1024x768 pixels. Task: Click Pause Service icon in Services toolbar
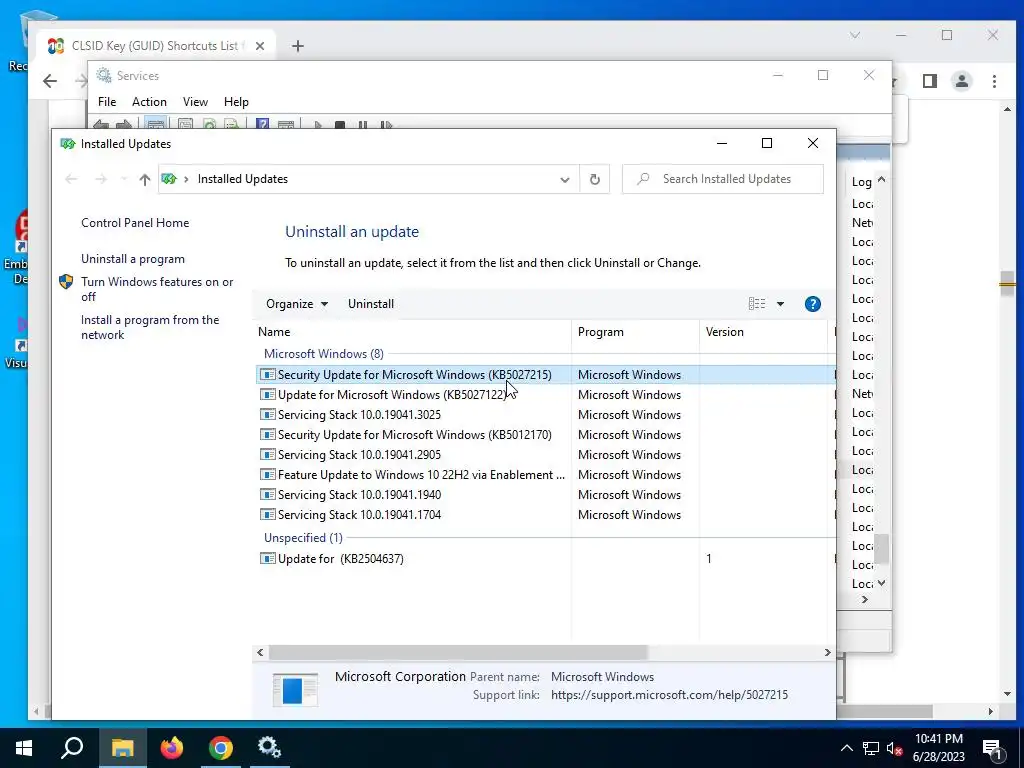[362, 124]
